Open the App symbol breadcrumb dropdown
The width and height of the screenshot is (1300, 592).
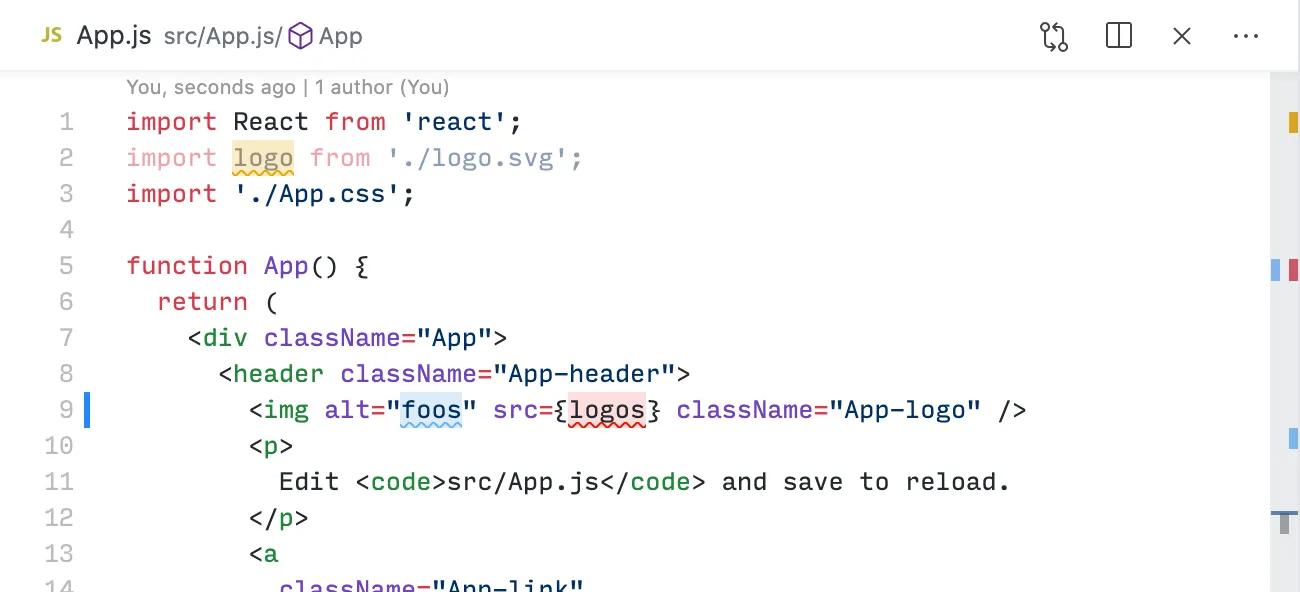point(340,36)
